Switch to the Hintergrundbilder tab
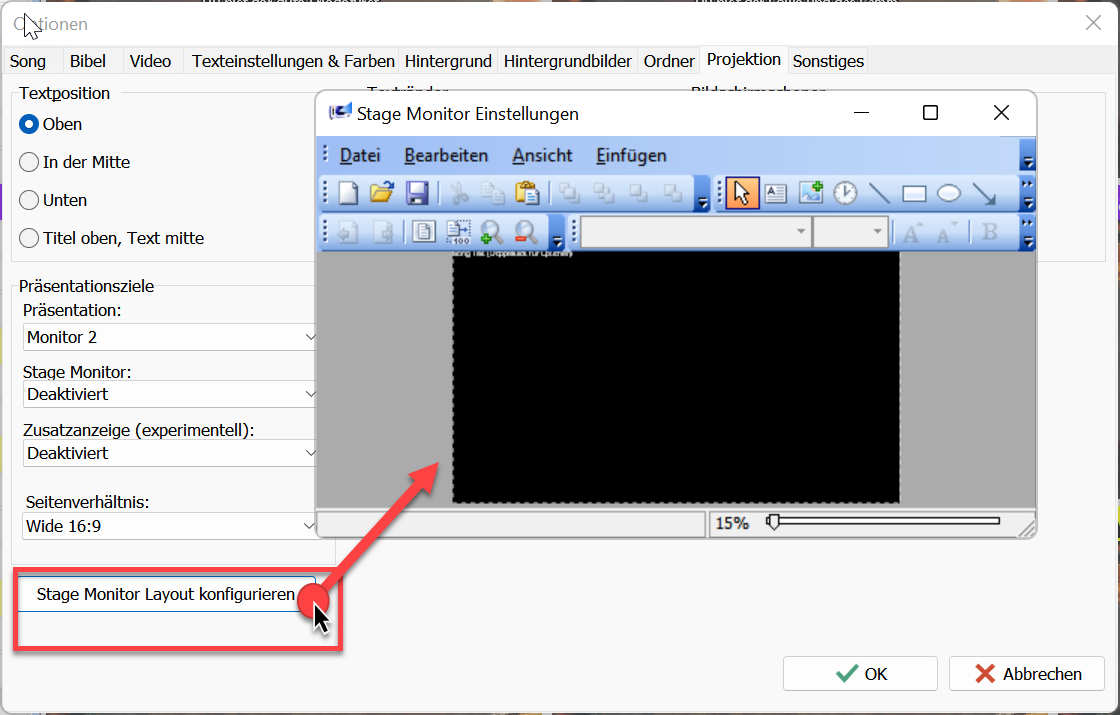Image resolution: width=1120 pixels, height=715 pixels. click(x=567, y=61)
